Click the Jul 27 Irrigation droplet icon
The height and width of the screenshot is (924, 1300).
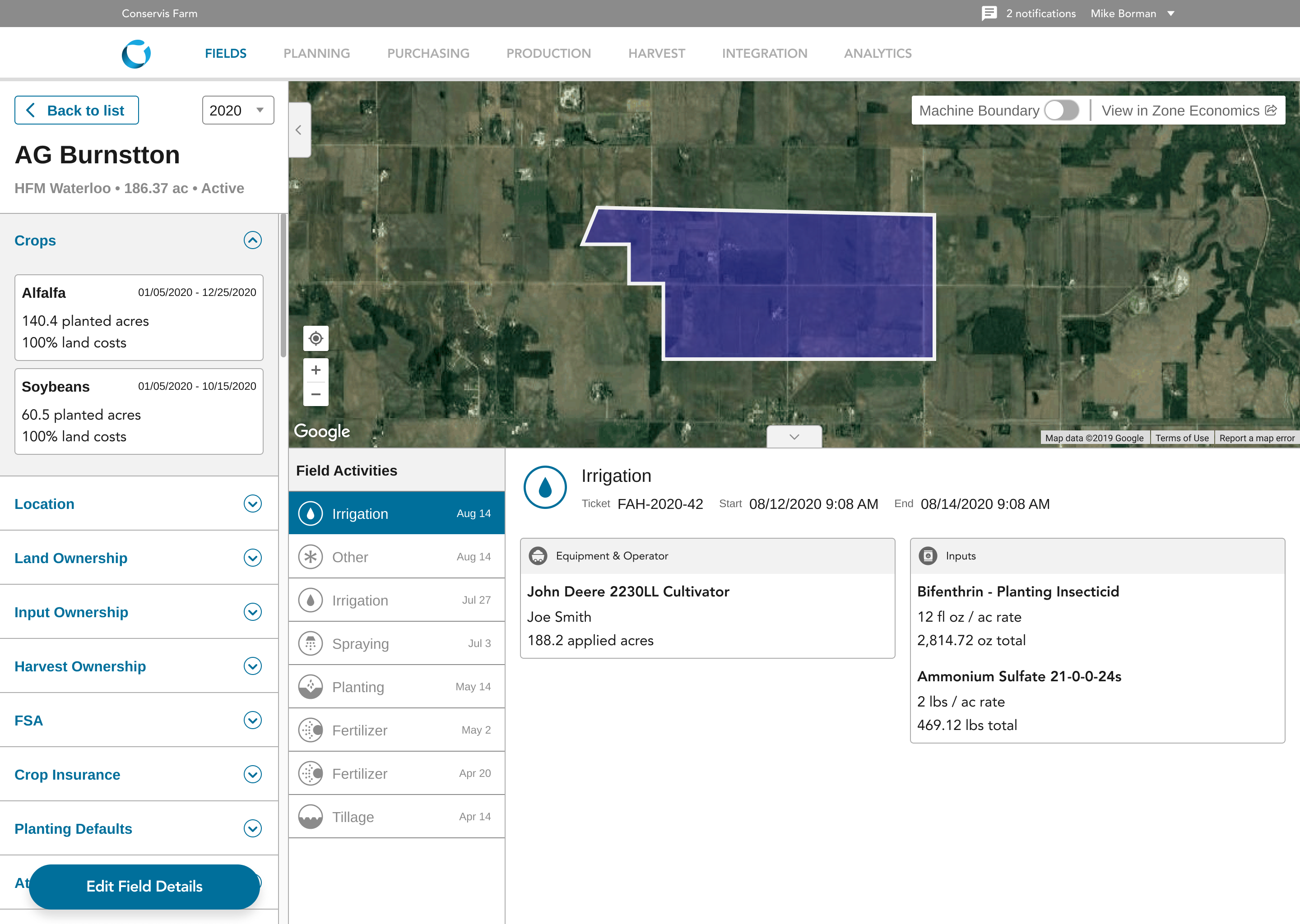pyautogui.click(x=311, y=600)
